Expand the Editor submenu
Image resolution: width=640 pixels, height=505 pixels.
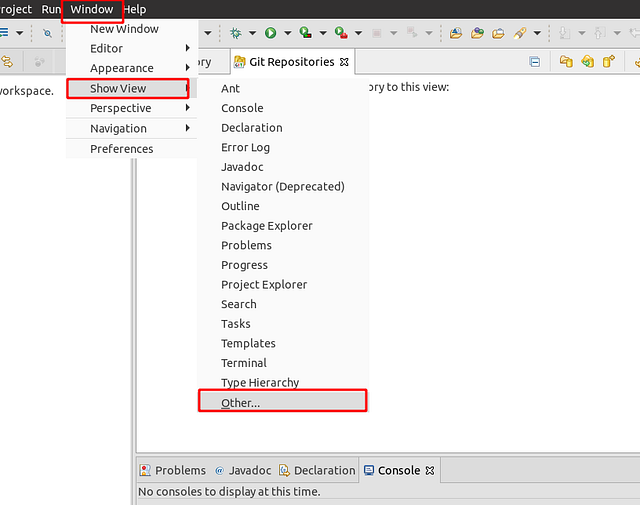[x=131, y=49]
